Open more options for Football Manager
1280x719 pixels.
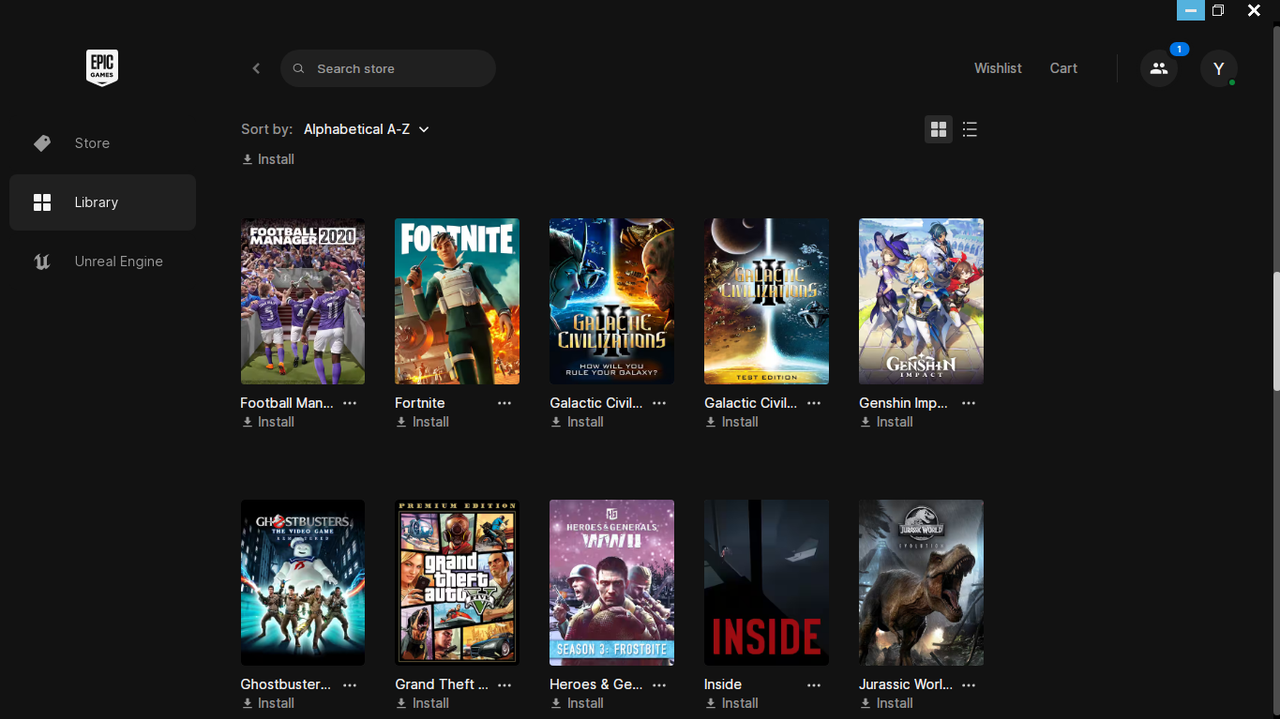pos(350,403)
